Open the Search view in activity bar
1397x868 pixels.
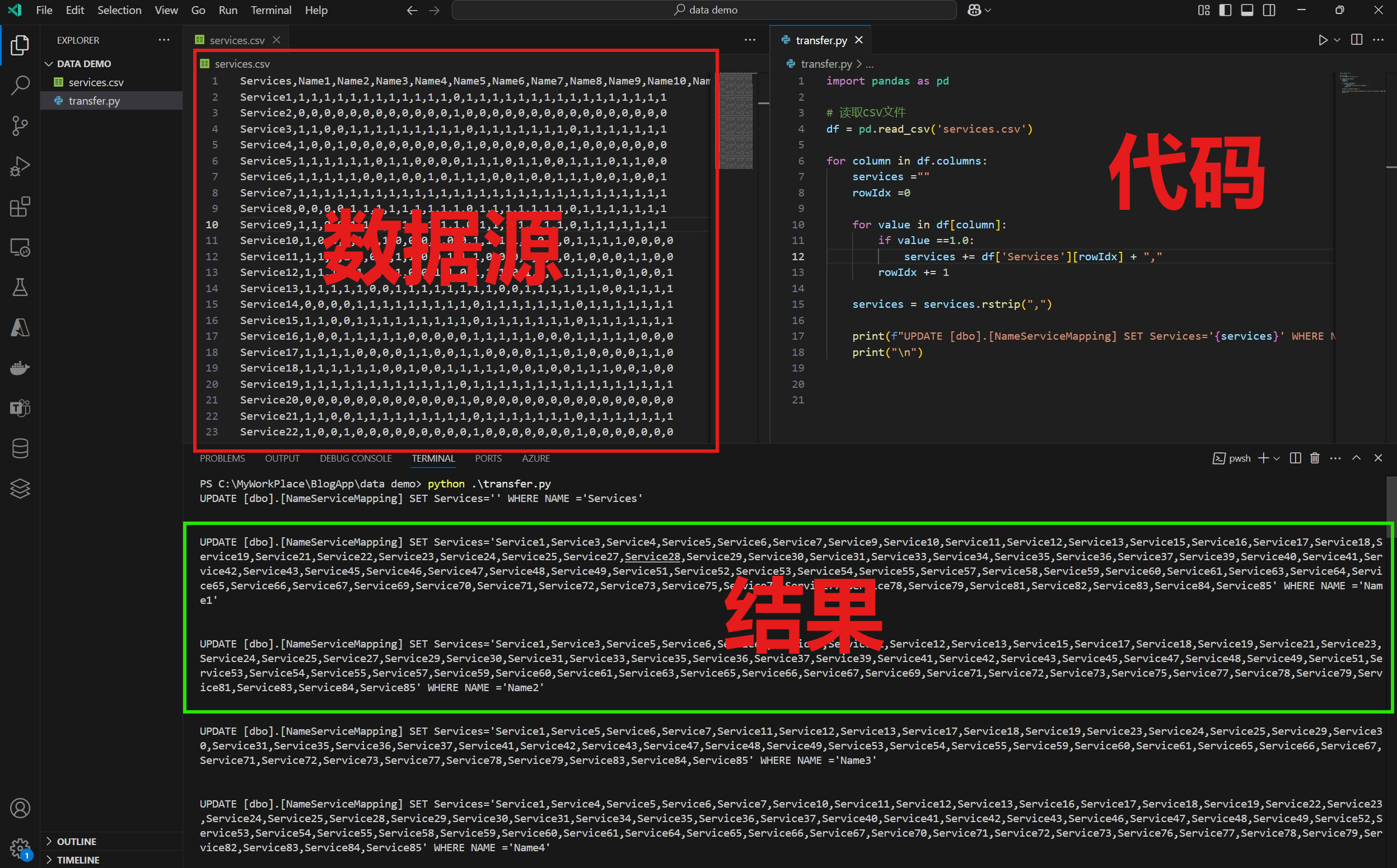(20, 86)
